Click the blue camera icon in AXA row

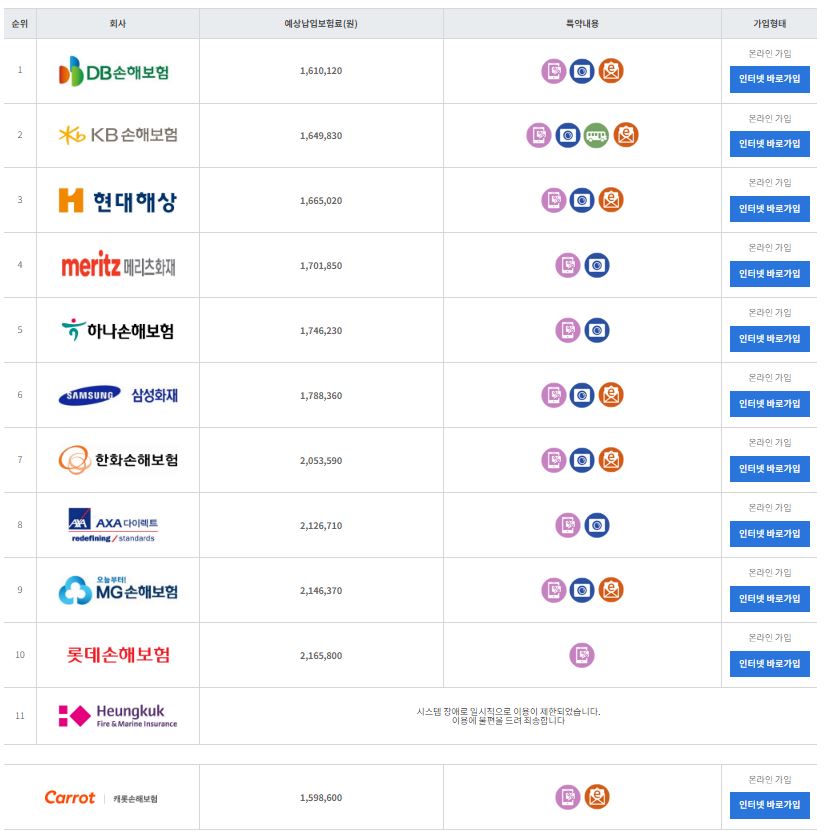click(596, 525)
